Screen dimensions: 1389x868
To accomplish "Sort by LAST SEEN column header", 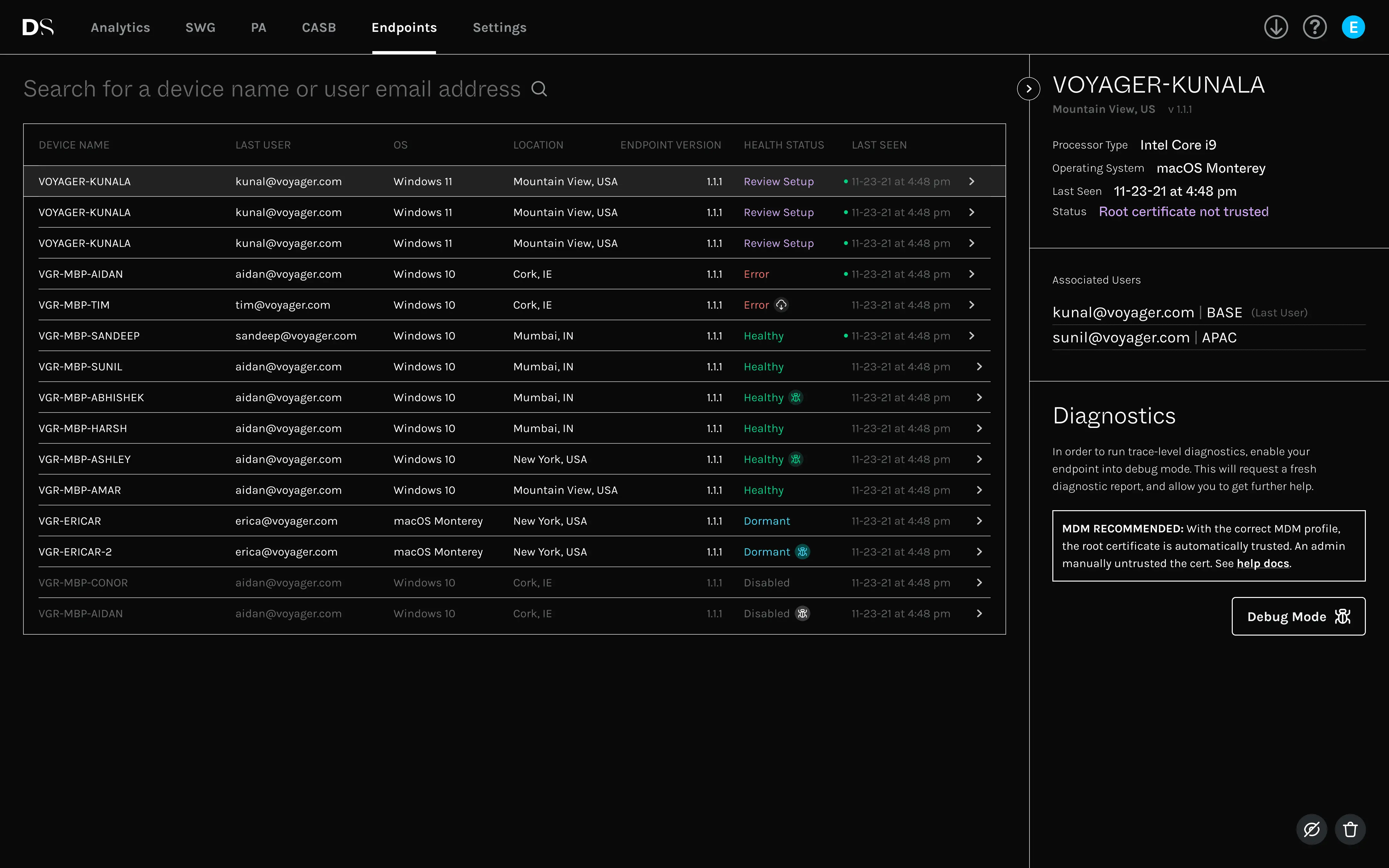I will click(x=879, y=145).
